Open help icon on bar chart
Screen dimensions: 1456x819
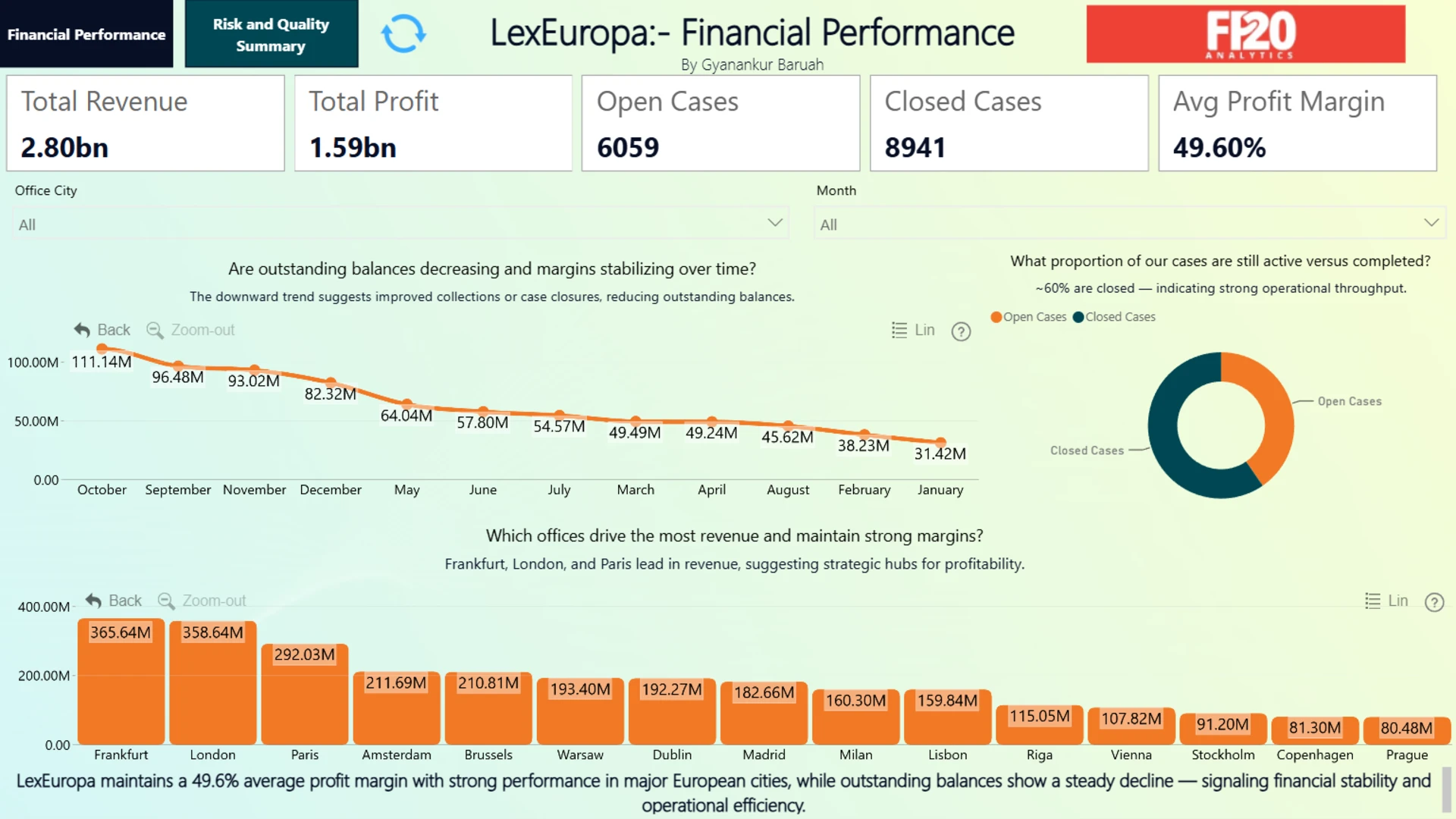[x=1434, y=602]
